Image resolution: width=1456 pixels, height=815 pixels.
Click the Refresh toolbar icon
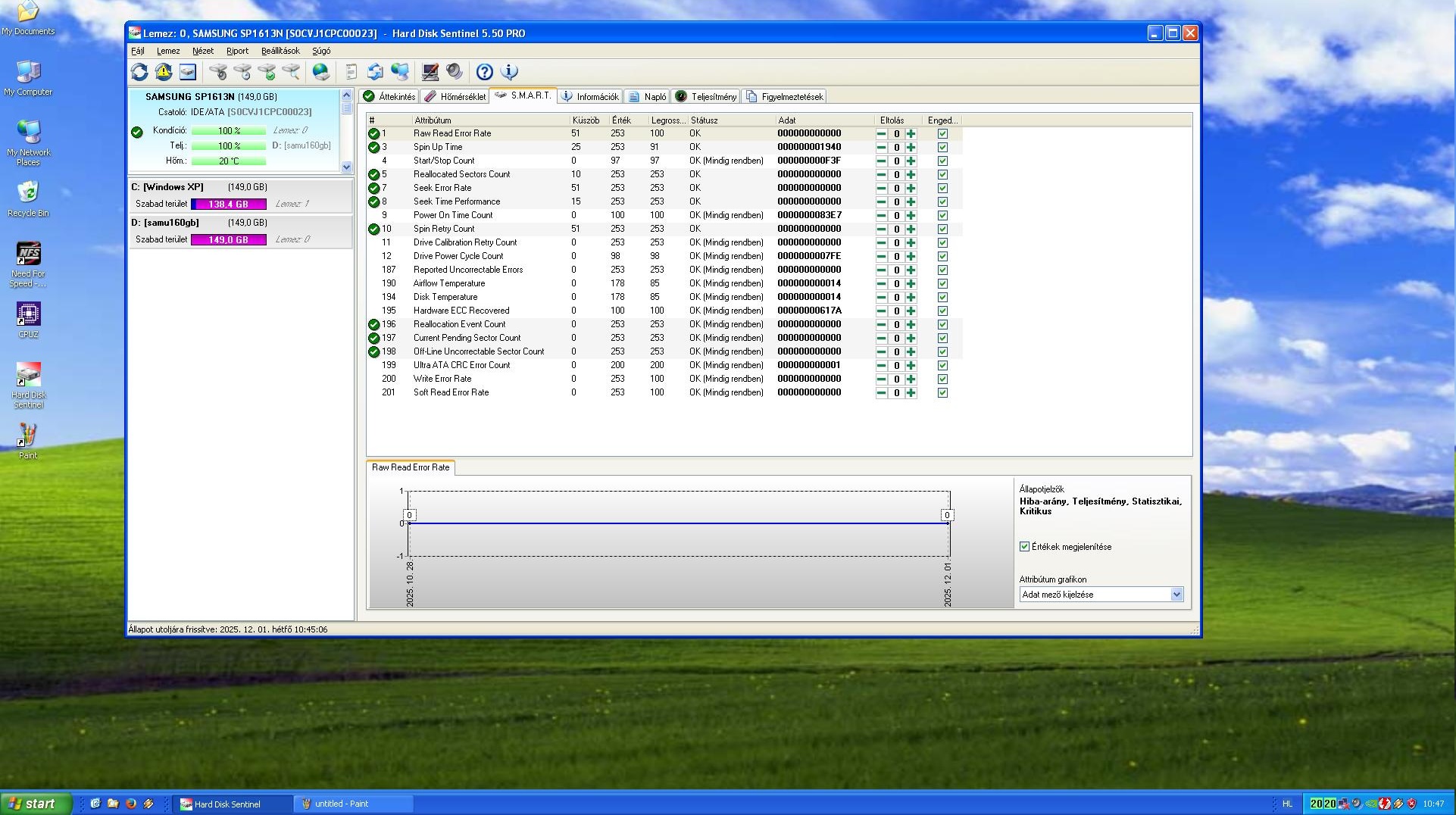(x=139, y=72)
